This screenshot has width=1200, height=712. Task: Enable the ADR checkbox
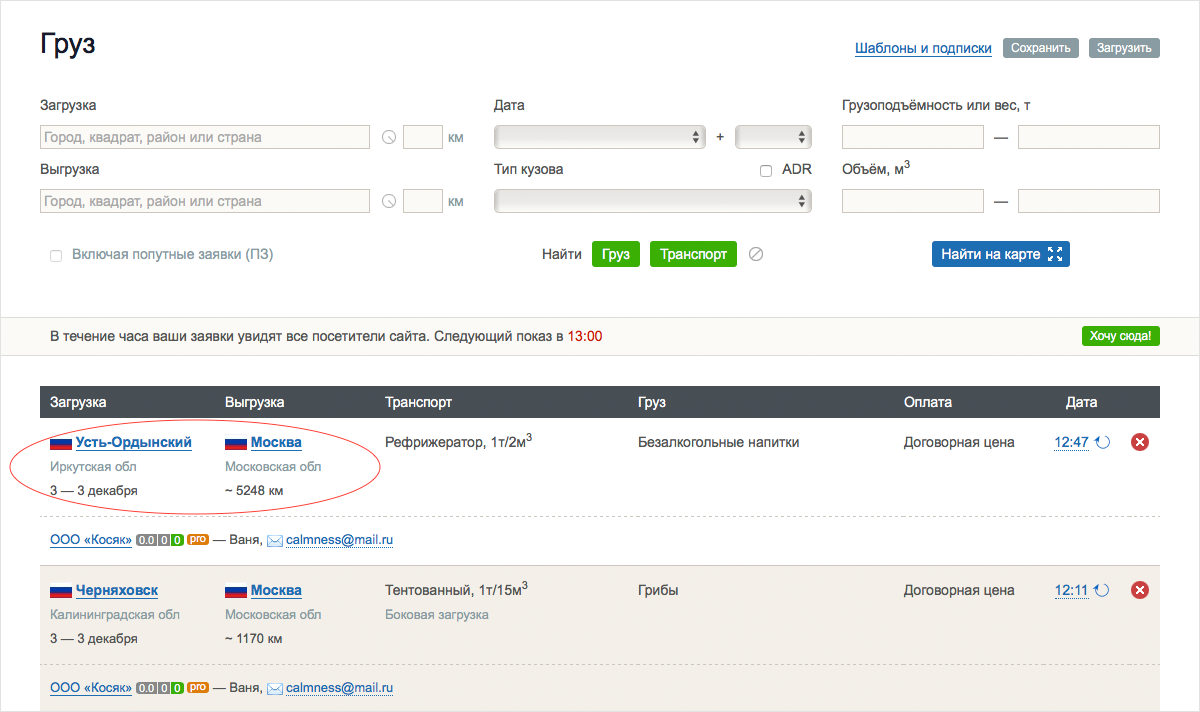766,171
